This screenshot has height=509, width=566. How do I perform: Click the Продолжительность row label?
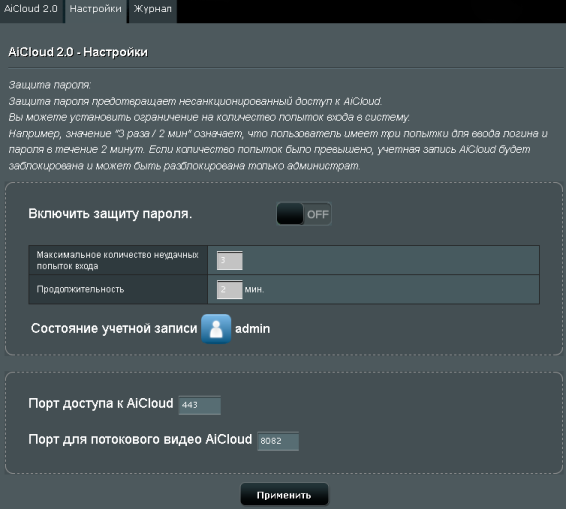click(80, 289)
